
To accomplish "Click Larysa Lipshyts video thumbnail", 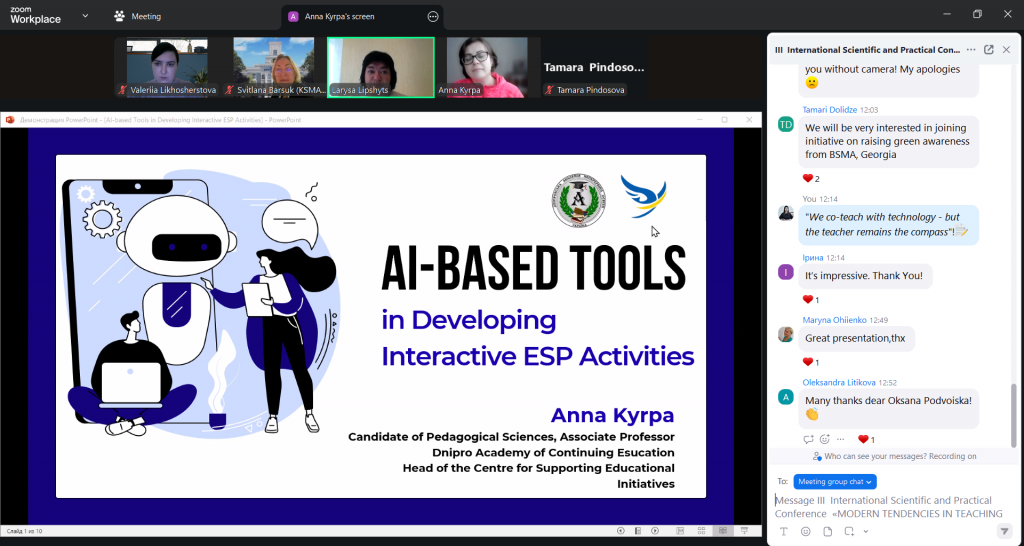I will pos(381,67).
